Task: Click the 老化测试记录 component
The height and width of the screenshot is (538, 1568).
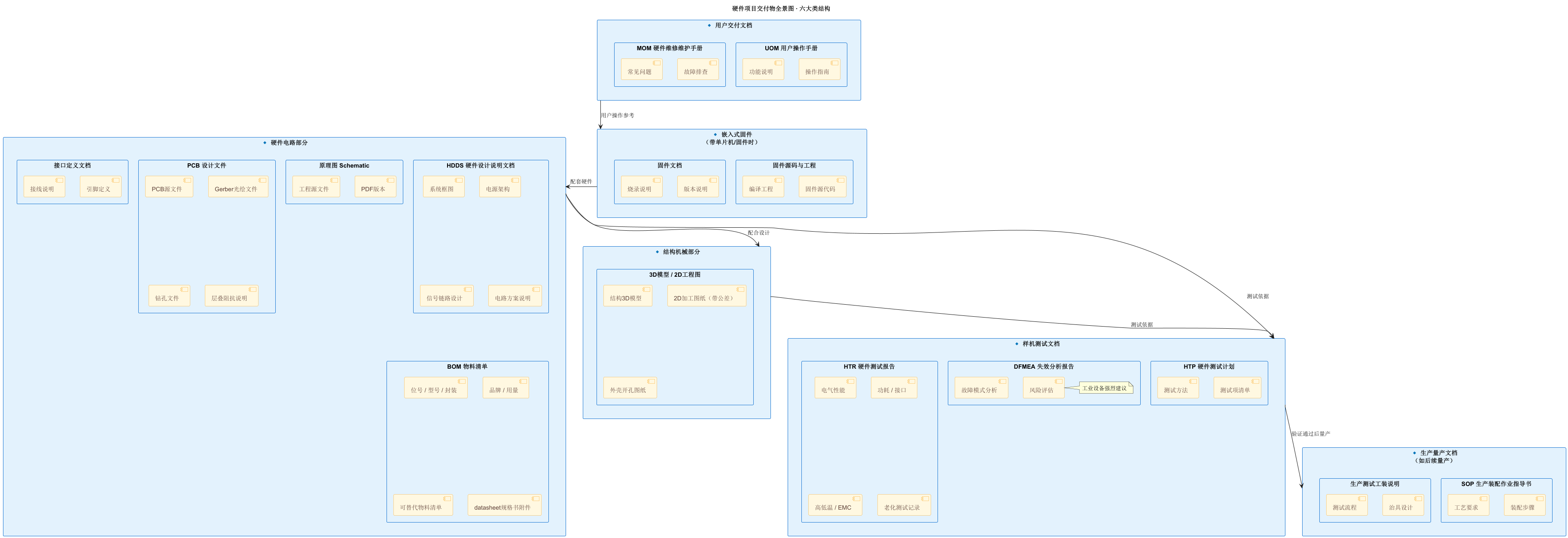Action: [904, 505]
